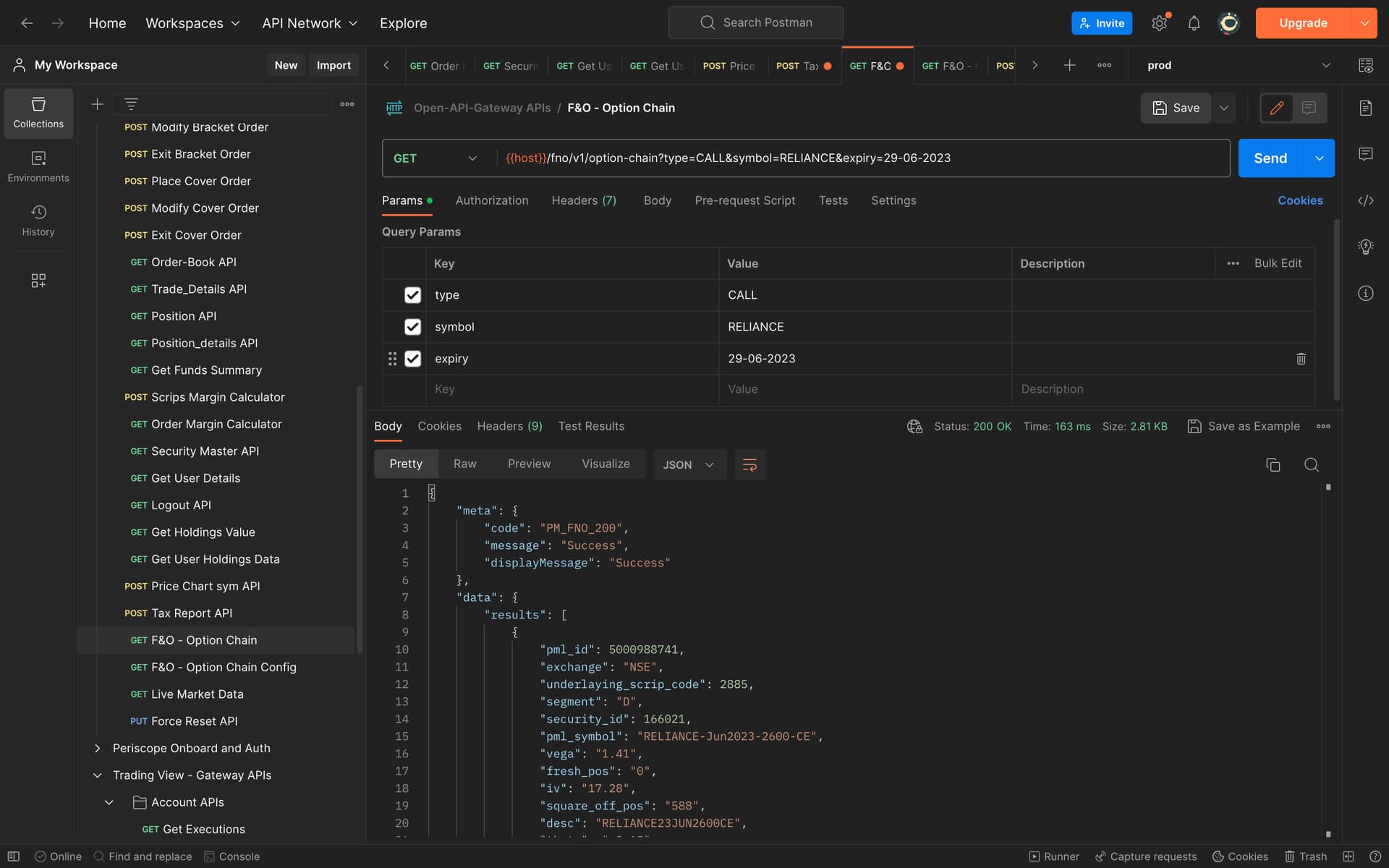Viewport: 1389px width, 868px height.
Task: Click the filter collections icon
Action: coord(131,104)
